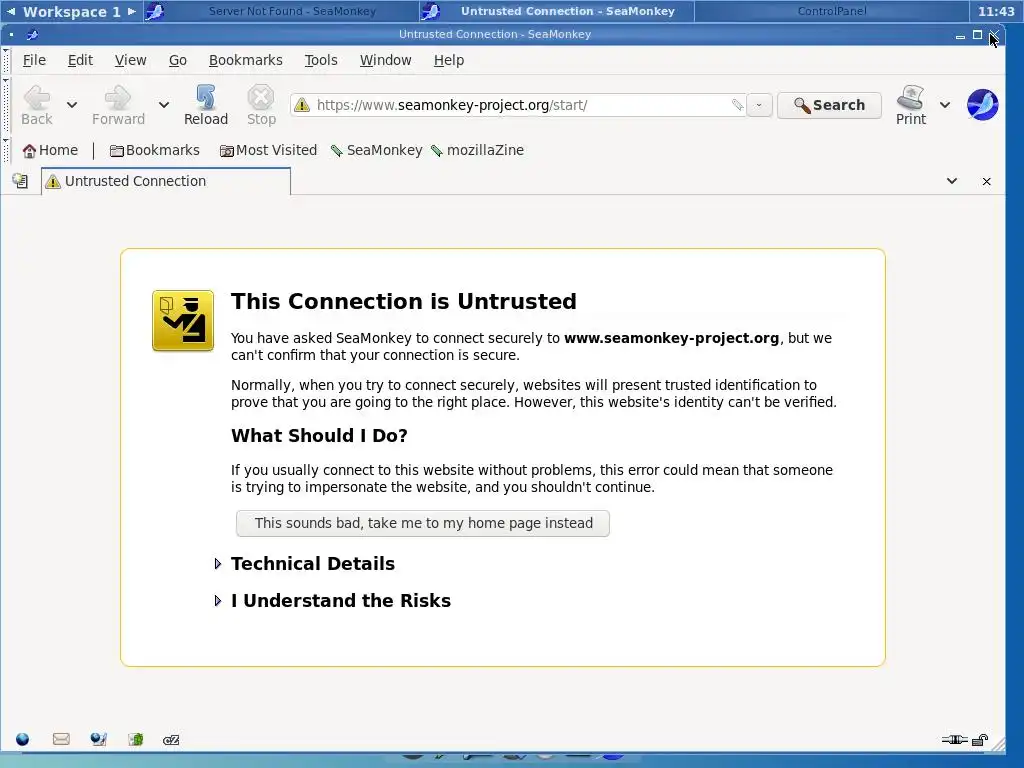1024x768 pixels.
Task: Switch to Server Not Found SeaMonkey window
Action: click(x=281, y=11)
